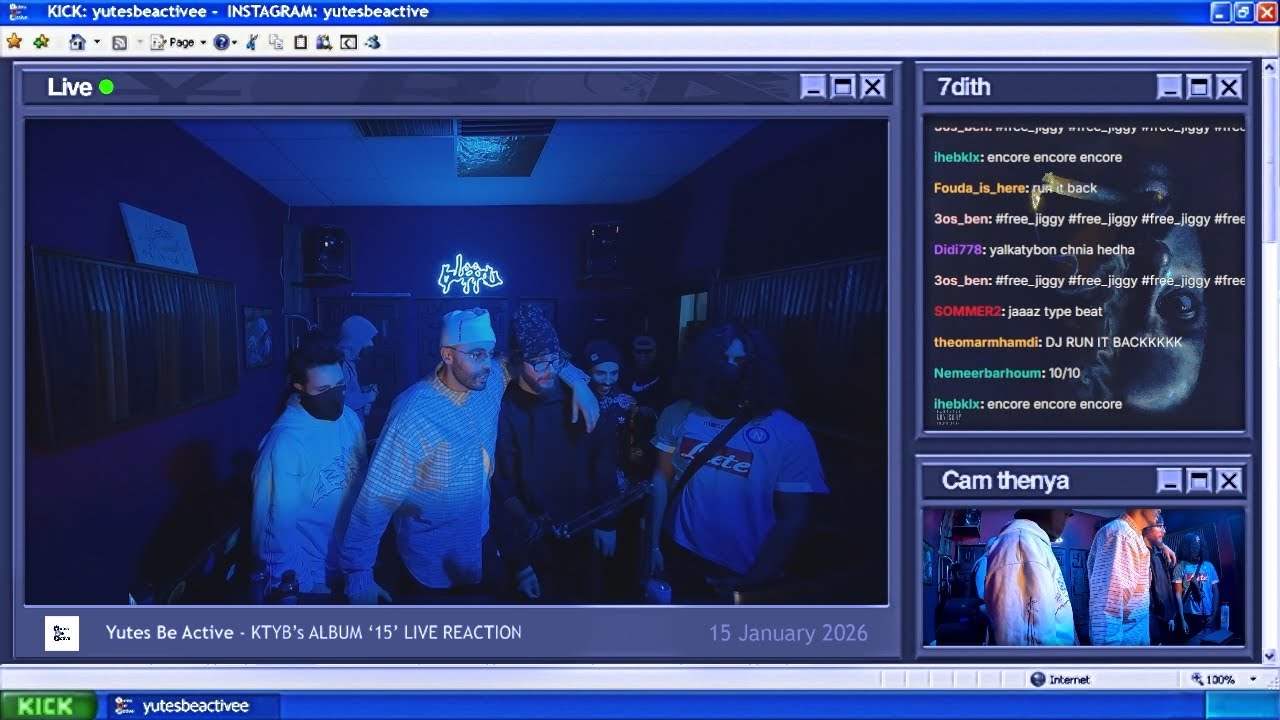Image resolution: width=1280 pixels, height=720 pixels.
Task: Click the Messenger icon in the toolbar
Action: pyautogui.click(x=373, y=42)
